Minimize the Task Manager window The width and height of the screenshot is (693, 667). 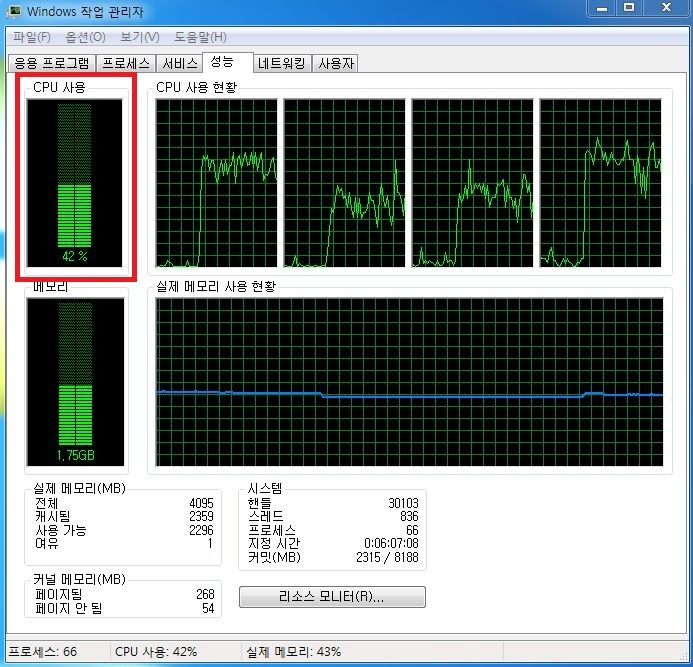[602, 8]
